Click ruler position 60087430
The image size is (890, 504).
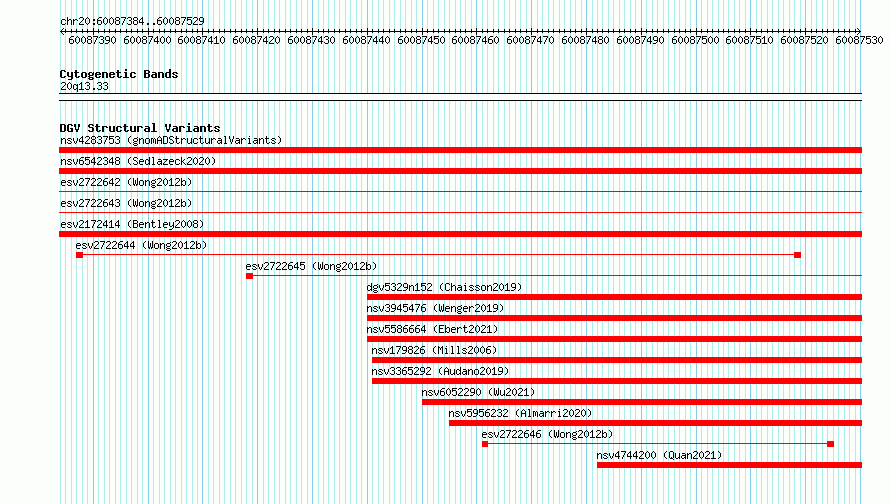tap(312, 40)
